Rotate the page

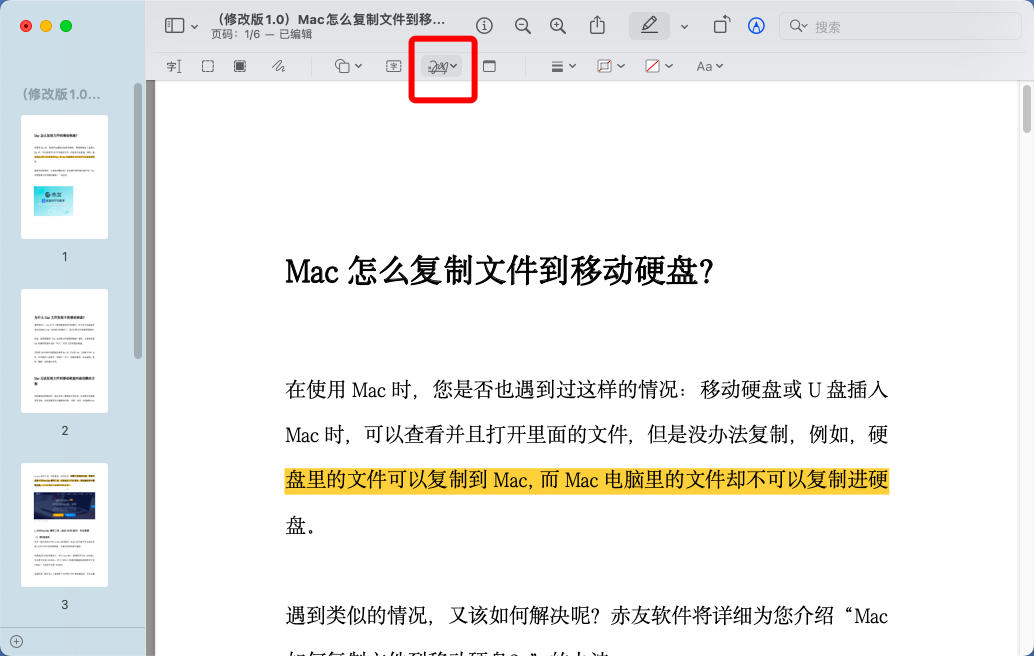coord(721,26)
